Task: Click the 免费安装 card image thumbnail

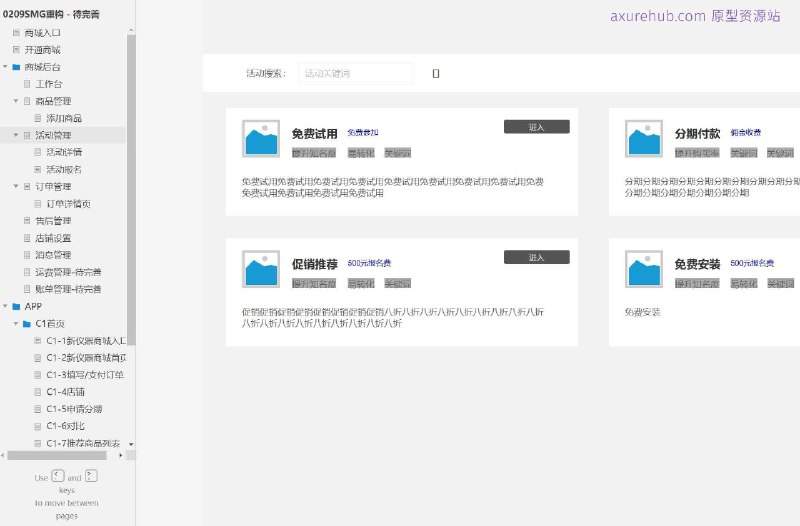Action: [644, 269]
